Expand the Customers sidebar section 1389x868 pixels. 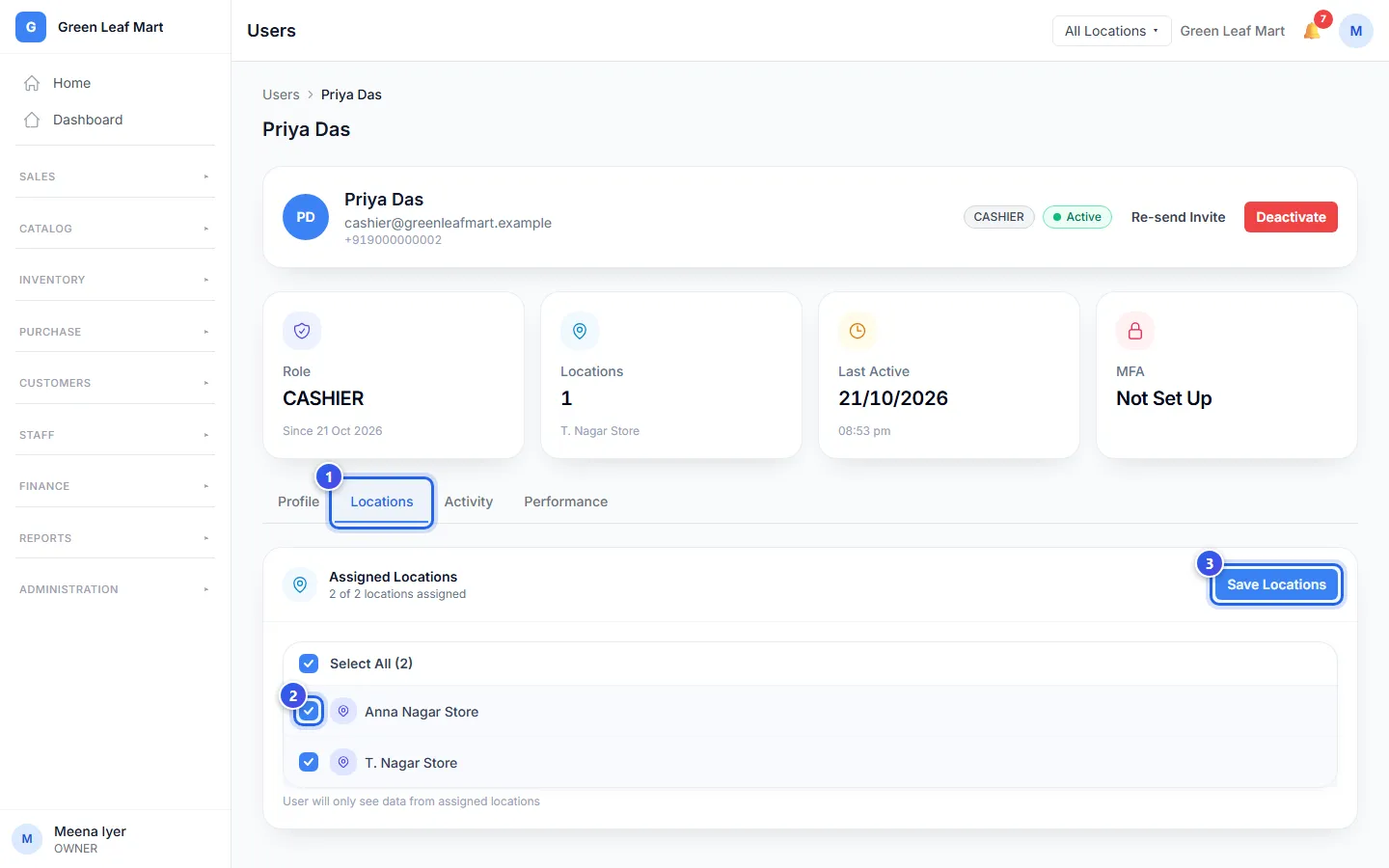coord(115,383)
